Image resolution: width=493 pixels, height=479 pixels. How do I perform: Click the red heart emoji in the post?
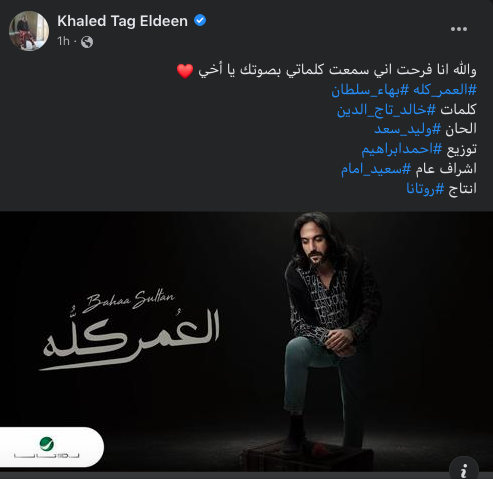click(185, 71)
